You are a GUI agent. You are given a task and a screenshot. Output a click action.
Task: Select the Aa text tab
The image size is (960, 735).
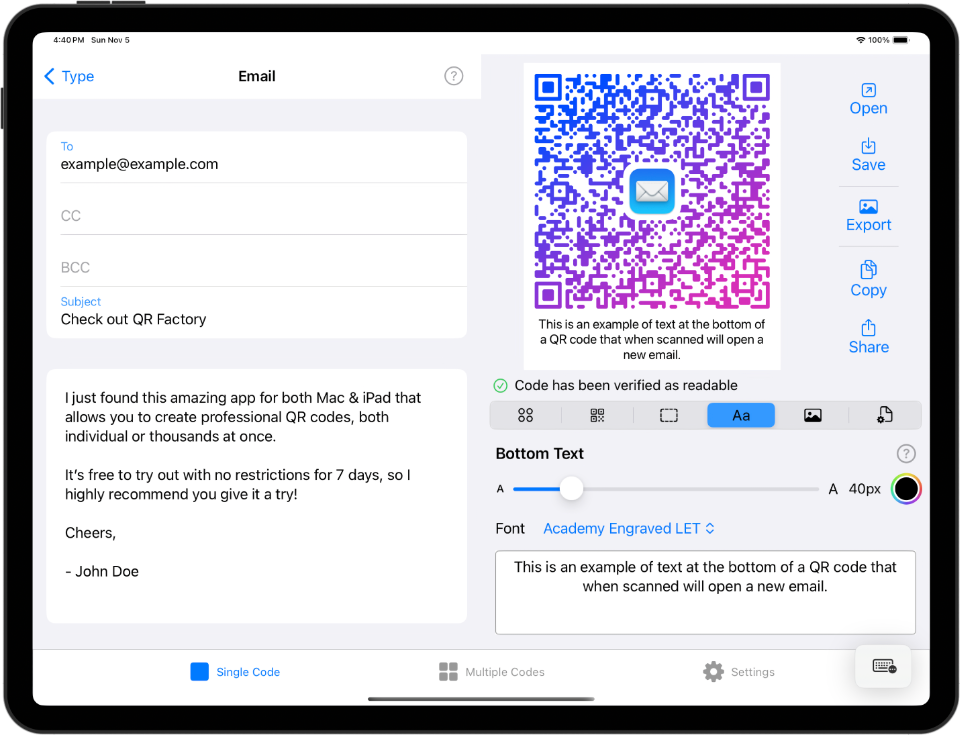[x=741, y=415]
